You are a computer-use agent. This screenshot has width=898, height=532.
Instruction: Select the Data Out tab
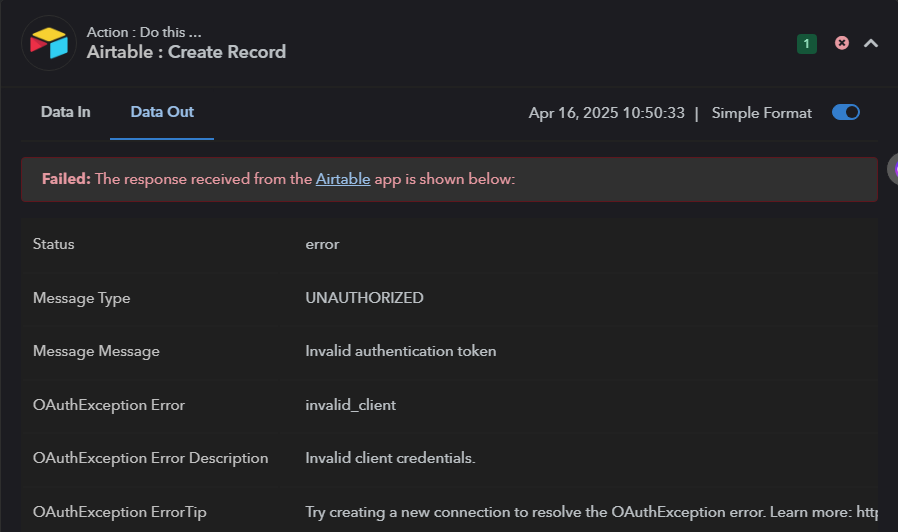pos(162,112)
